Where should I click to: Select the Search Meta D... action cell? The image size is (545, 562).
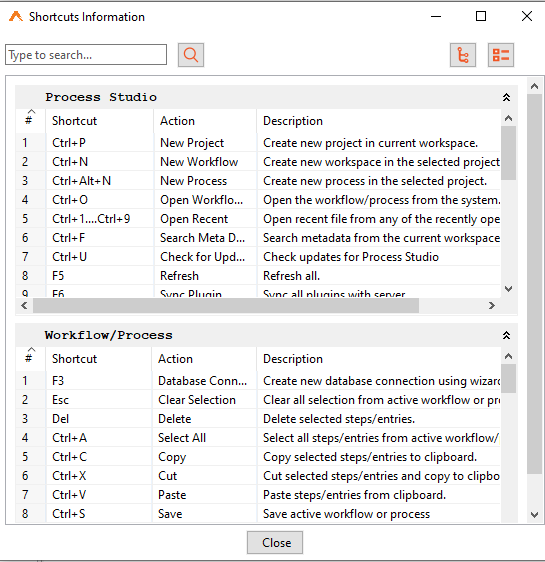tap(205, 238)
